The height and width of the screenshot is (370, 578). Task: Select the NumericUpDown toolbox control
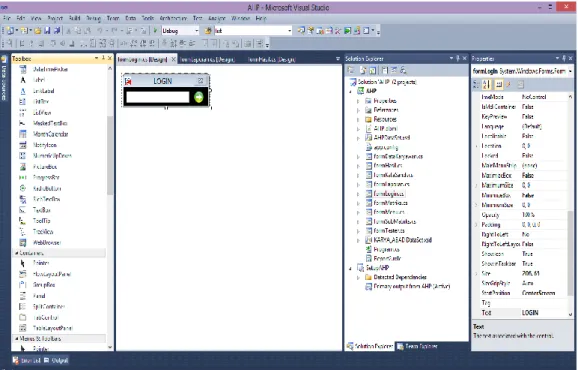tap(52, 156)
